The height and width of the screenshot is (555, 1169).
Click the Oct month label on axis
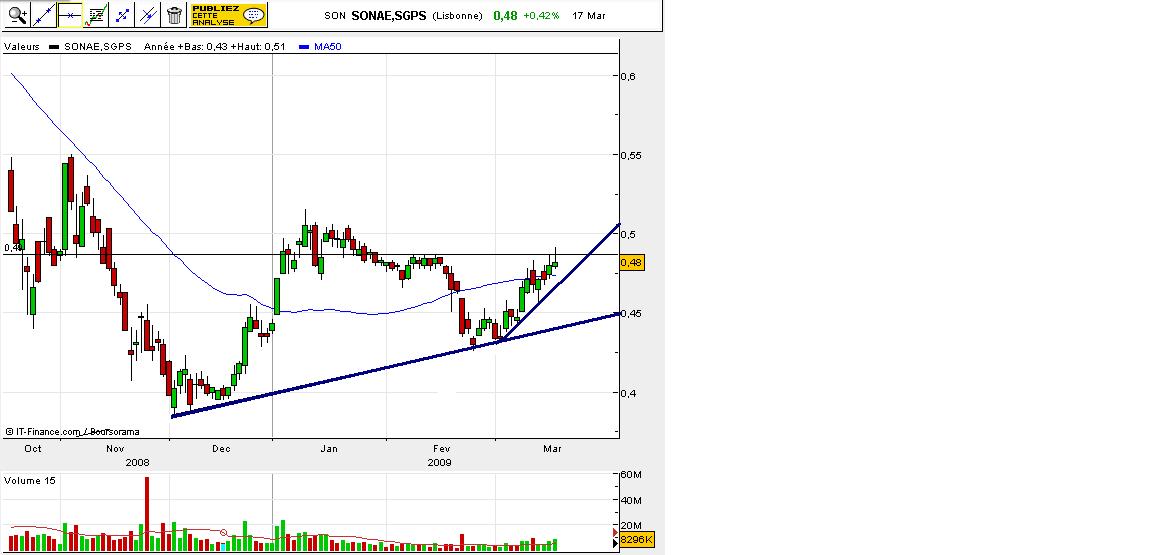33,448
